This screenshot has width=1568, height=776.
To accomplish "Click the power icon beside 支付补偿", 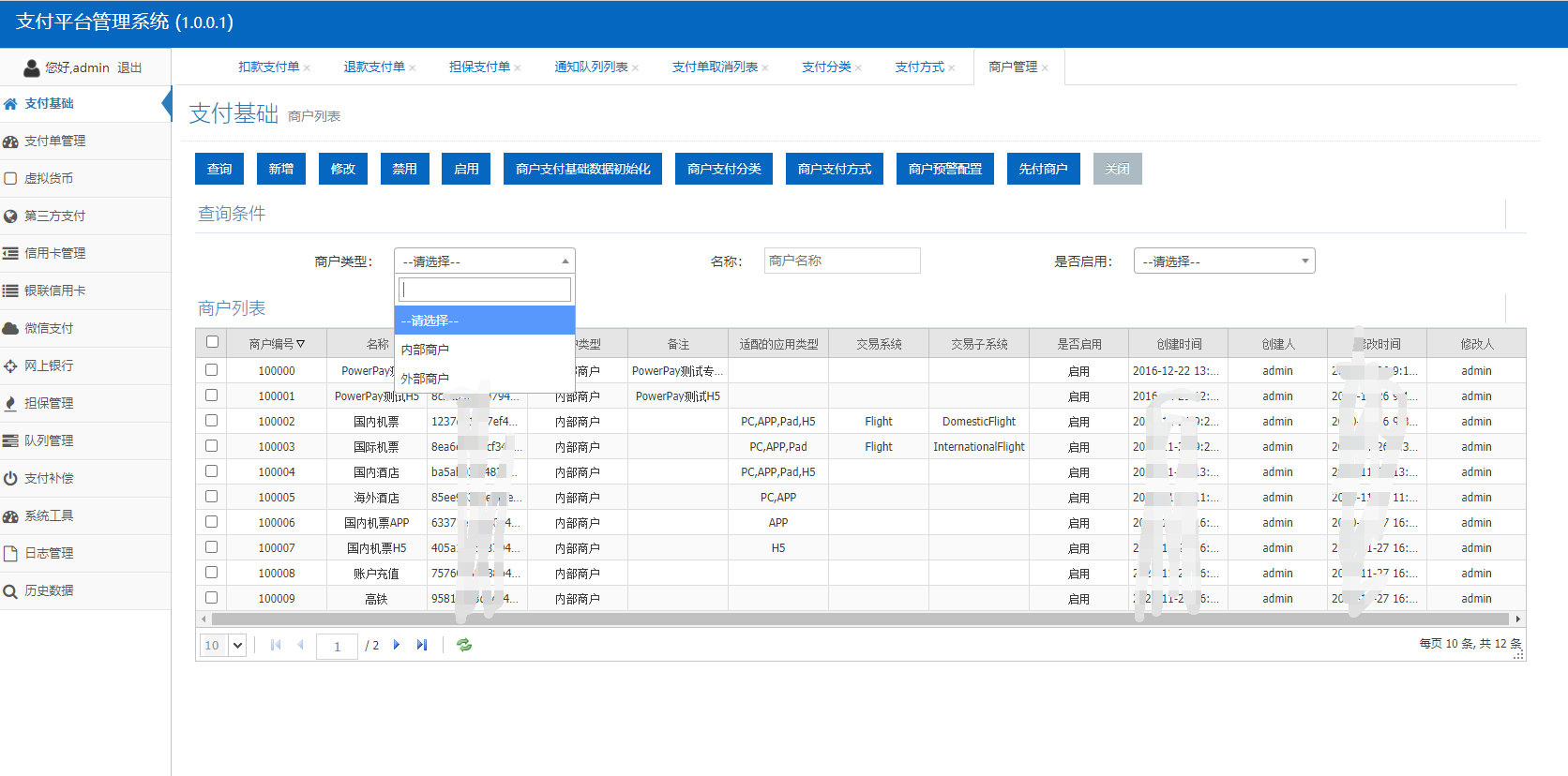I will 10,479.
